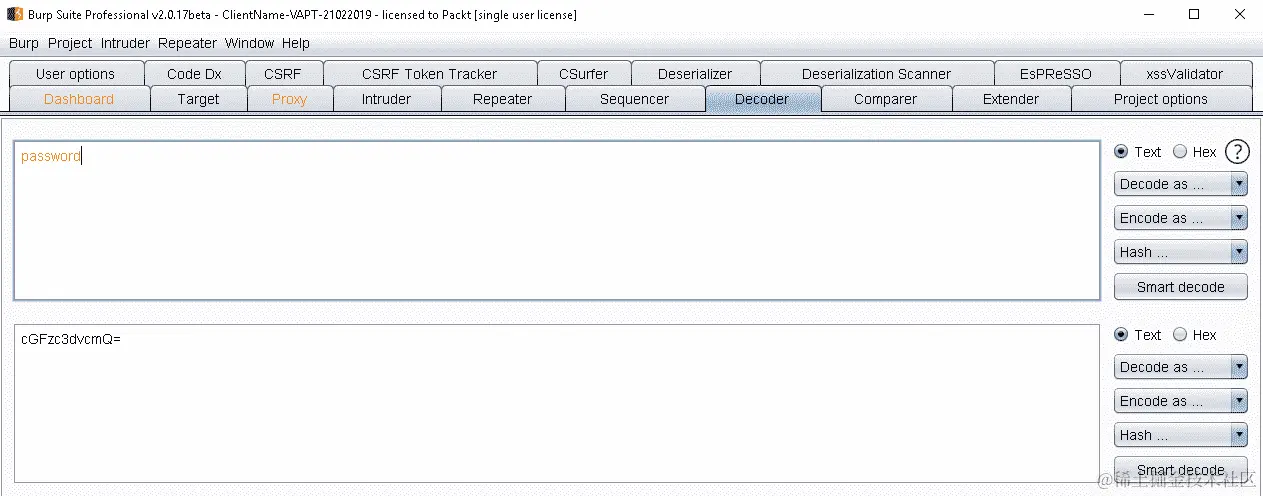Switch to the Proxy tab
This screenshot has width=1263, height=496.
(x=290, y=99)
